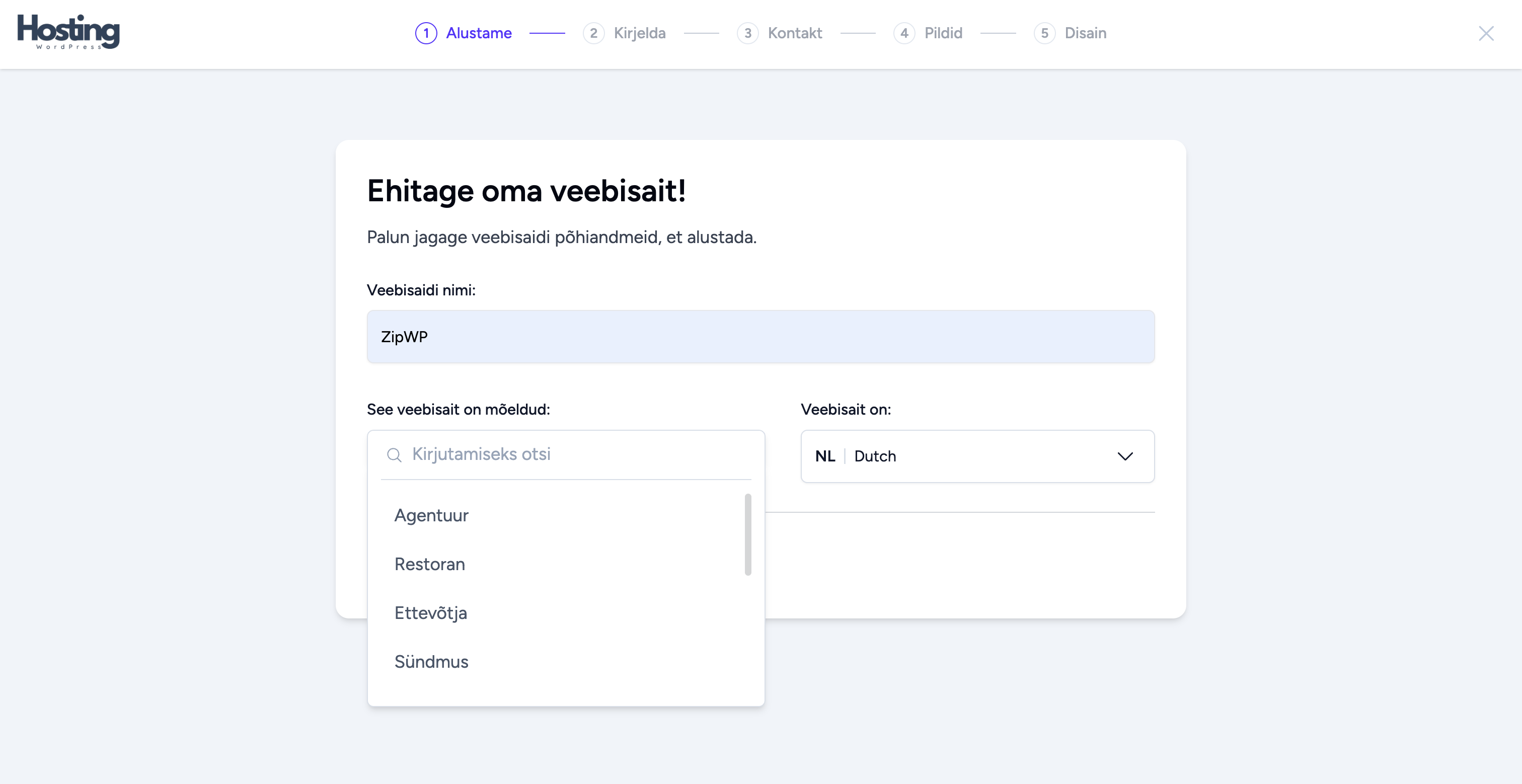Pick Ettevõtja from the dropdown list
Image resolution: width=1522 pixels, height=784 pixels.
(x=431, y=613)
